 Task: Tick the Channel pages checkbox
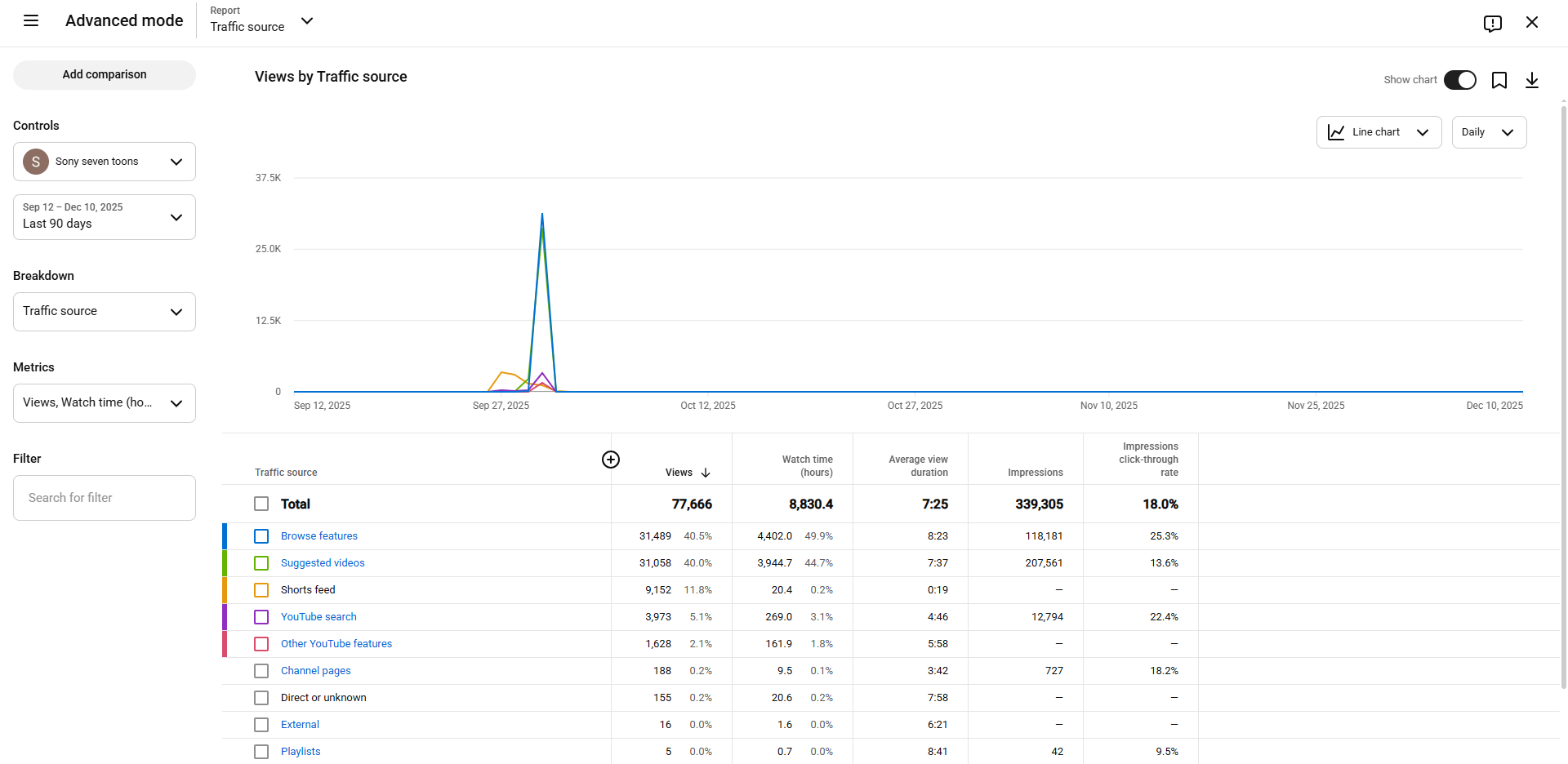point(261,671)
